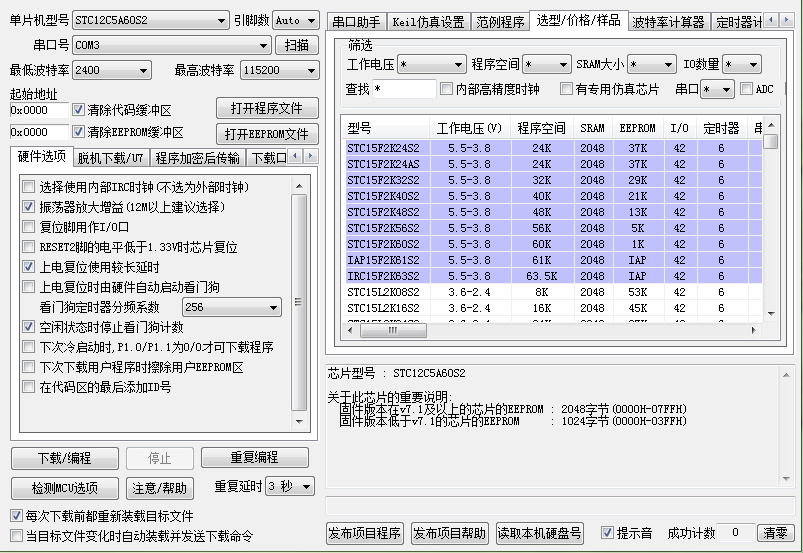The height and width of the screenshot is (553, 803).
Task: Enable 下次下载用户程序时擦除用户EEPROM区 checkbox
Action: tap(29, 367)
